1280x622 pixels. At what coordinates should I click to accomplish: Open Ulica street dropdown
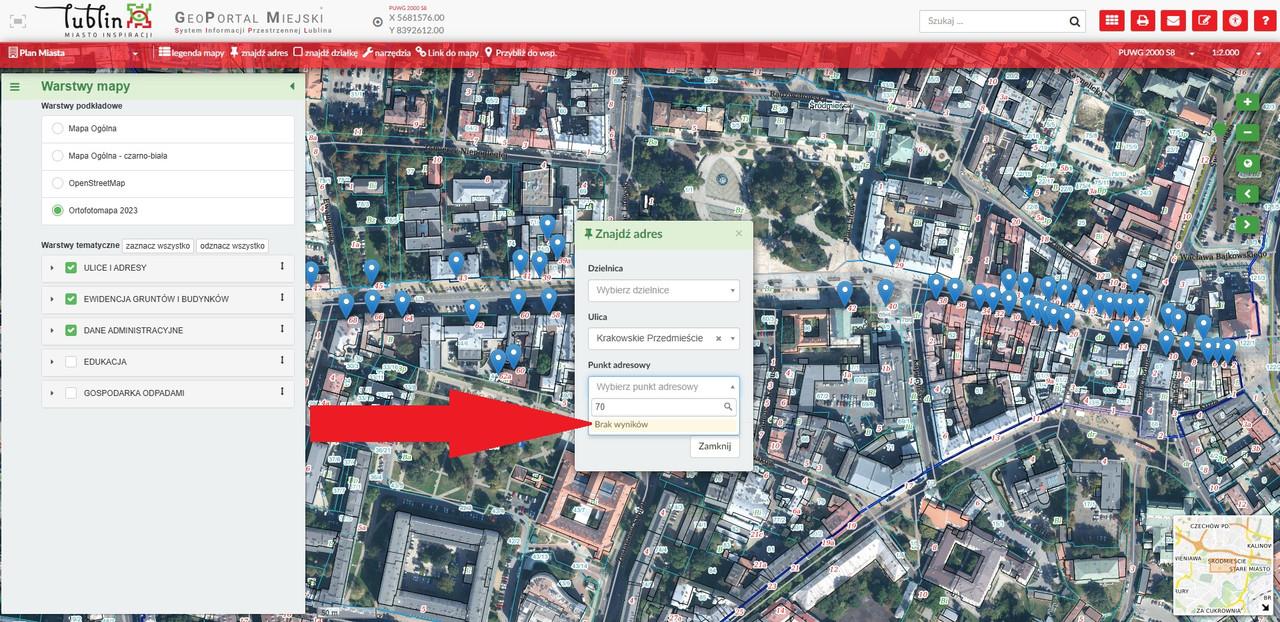[x=664, y=339]
